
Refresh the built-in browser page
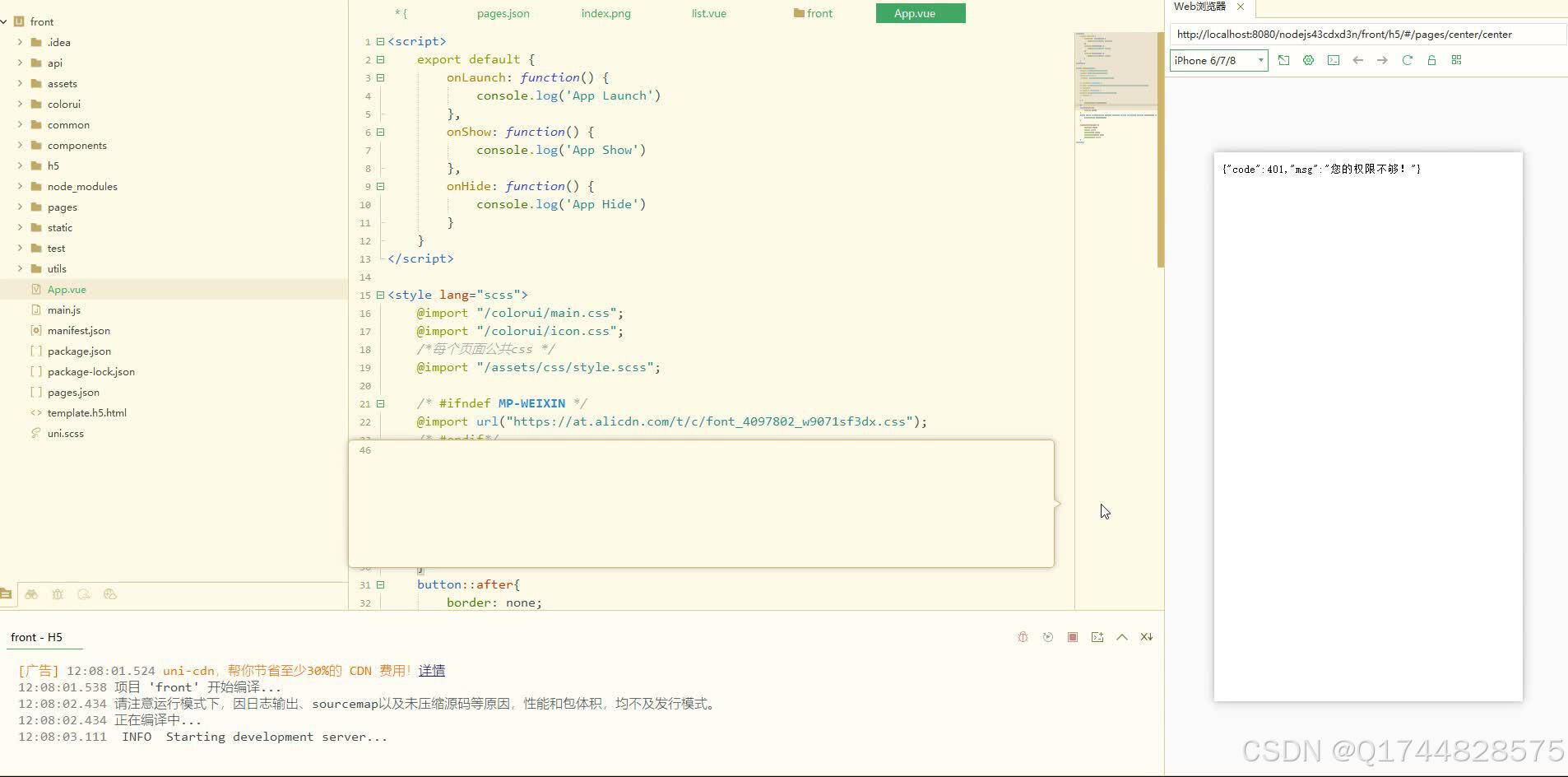click(1407, 60)
